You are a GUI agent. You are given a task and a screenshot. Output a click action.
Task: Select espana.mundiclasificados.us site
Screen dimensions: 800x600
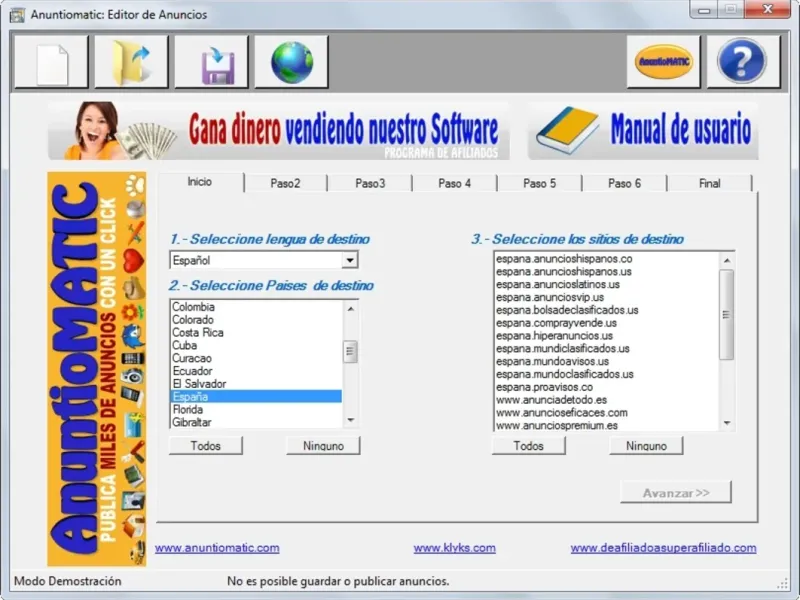click(x=606, y=348)
